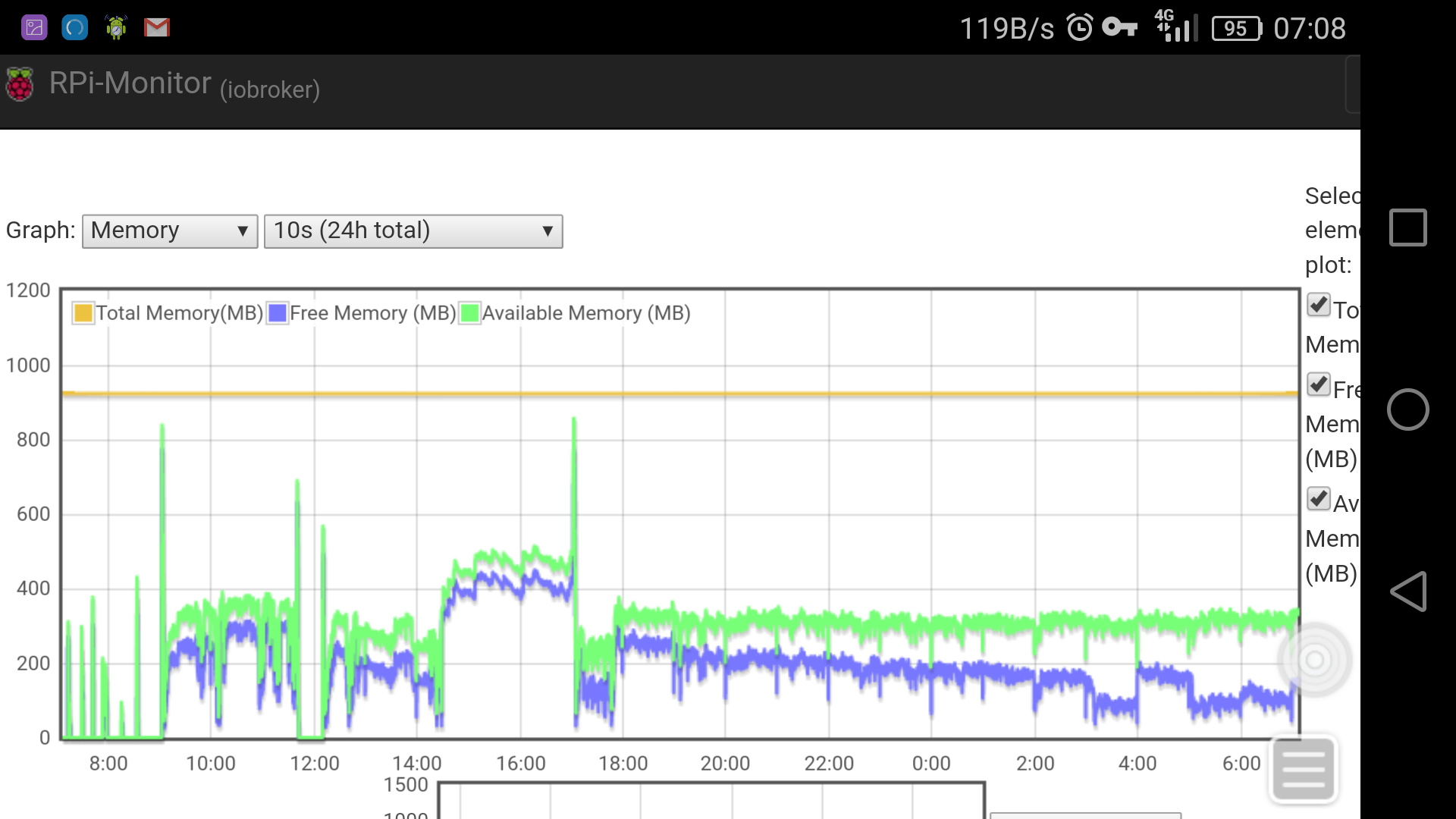Tap the floating assistive touch circle

[1314, 660]
